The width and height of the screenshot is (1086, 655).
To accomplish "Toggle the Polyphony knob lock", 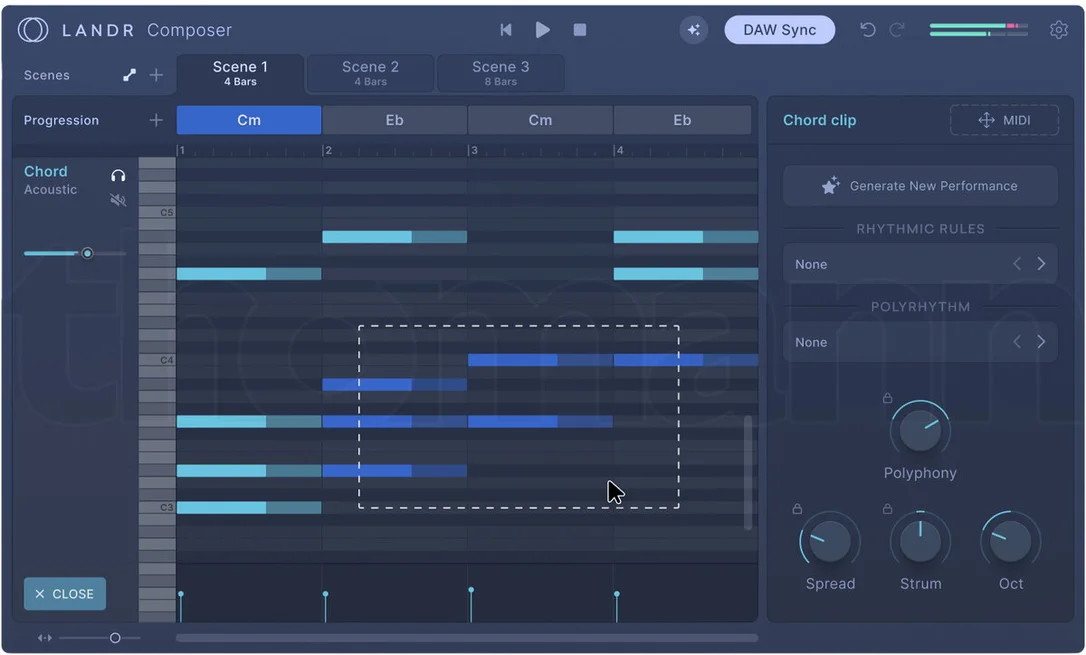I will click(887, 398).
